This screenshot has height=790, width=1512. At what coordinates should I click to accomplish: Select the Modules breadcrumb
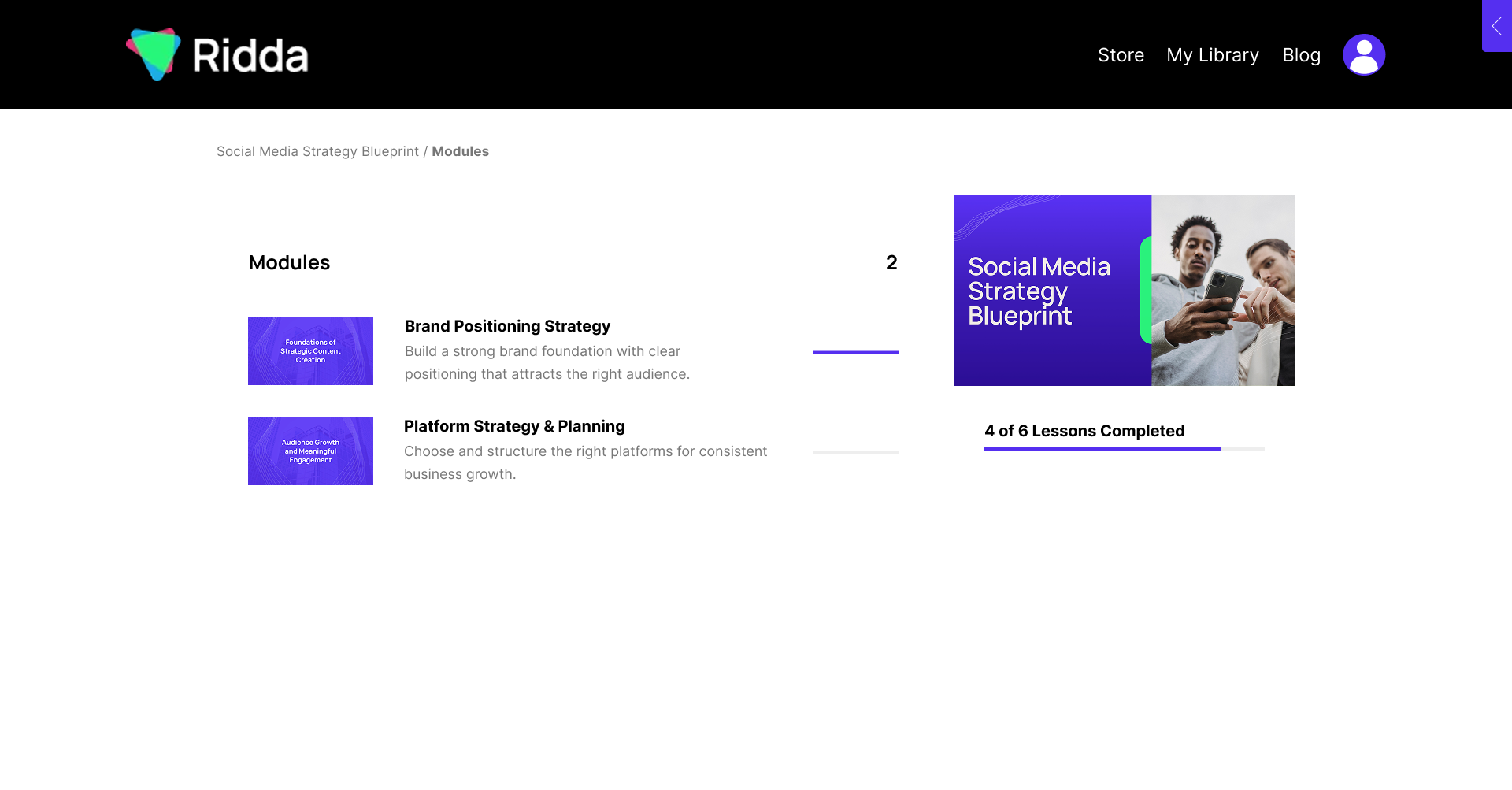(x=460, y=151)
